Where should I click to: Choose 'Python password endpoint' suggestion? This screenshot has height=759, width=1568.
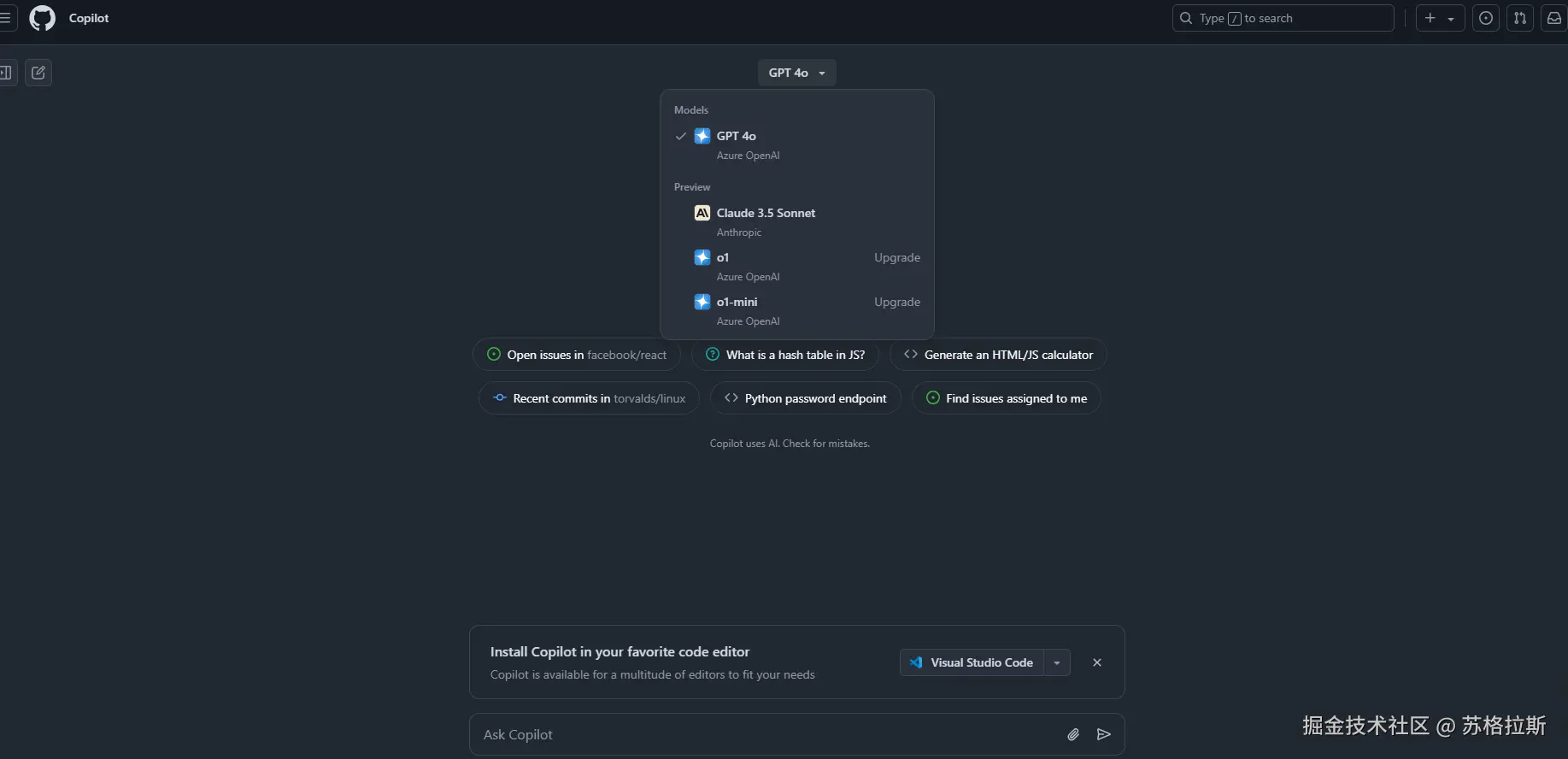point(806,398)
